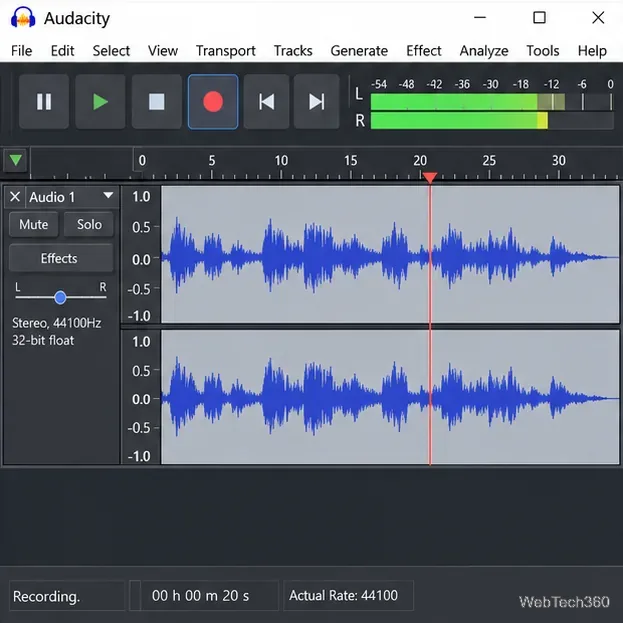Click the pan slider handle
The width and height of the screenshot is (623, 623).
[60, 297]
